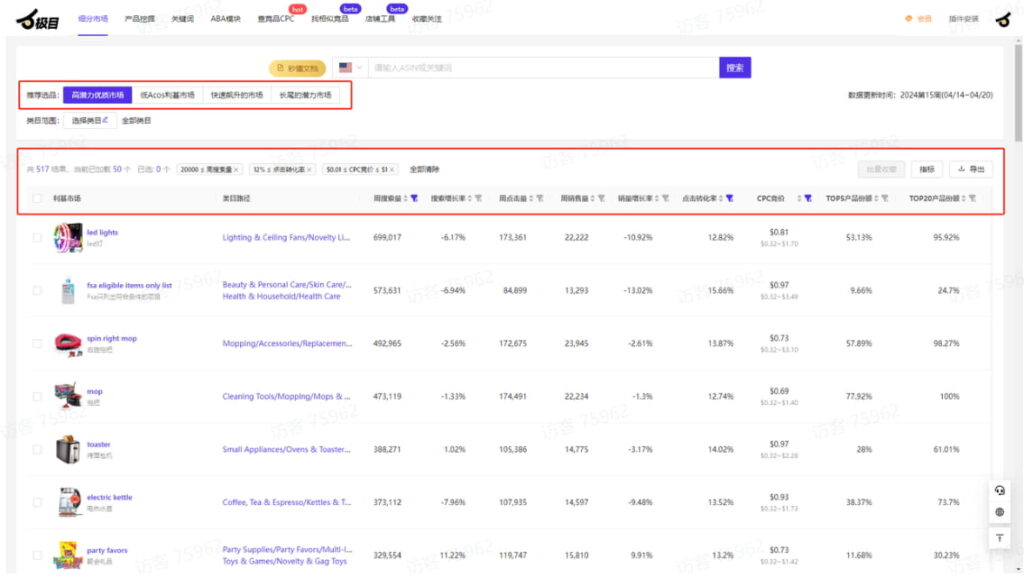The height and width of the screenshot is (578, 1024).
Task: Click the filter icon on 点击转化率 column
Action: (x=730, y=199)
